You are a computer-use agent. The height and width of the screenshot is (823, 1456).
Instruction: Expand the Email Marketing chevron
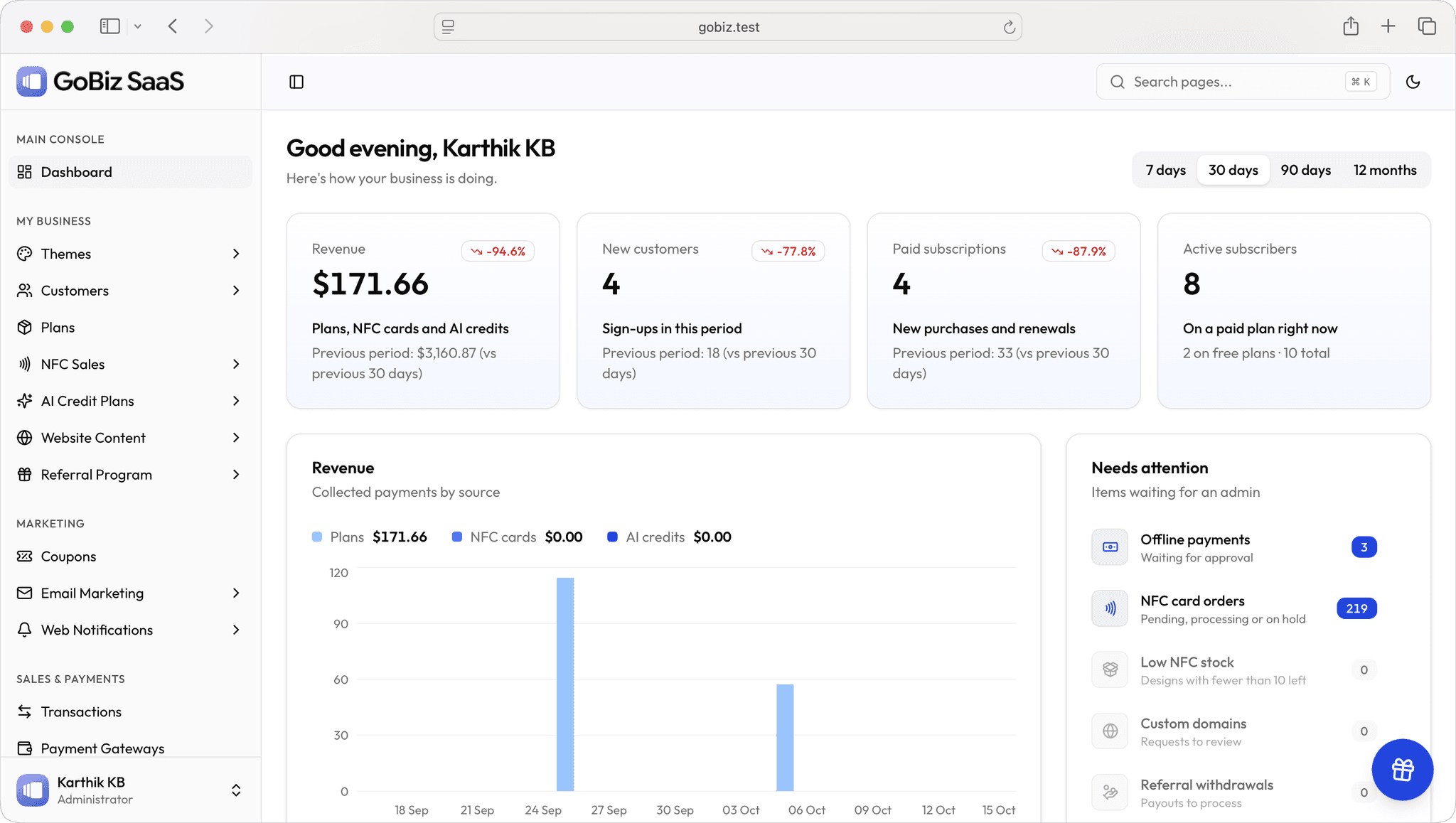coord(236,593)
